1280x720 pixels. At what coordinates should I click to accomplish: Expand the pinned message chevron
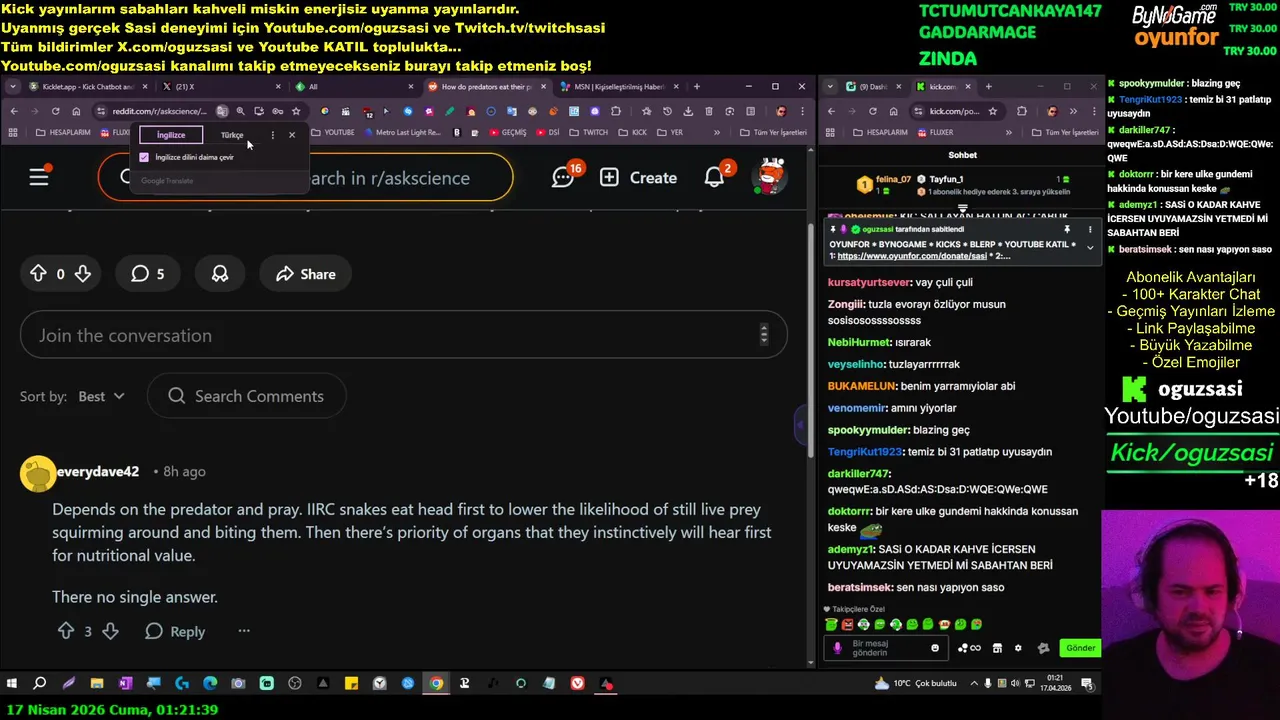1090,247
